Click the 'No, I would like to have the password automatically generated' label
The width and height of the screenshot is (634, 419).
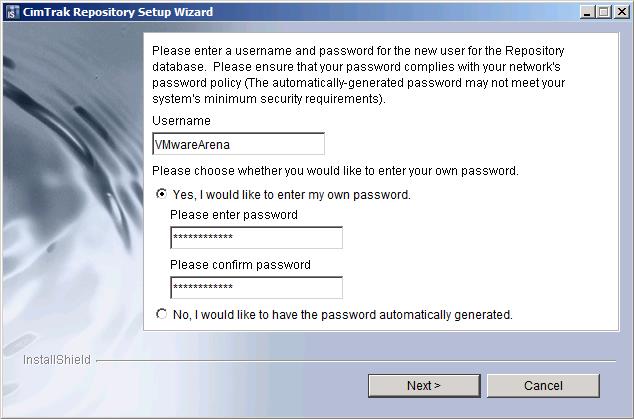click(x=342, y=314)
